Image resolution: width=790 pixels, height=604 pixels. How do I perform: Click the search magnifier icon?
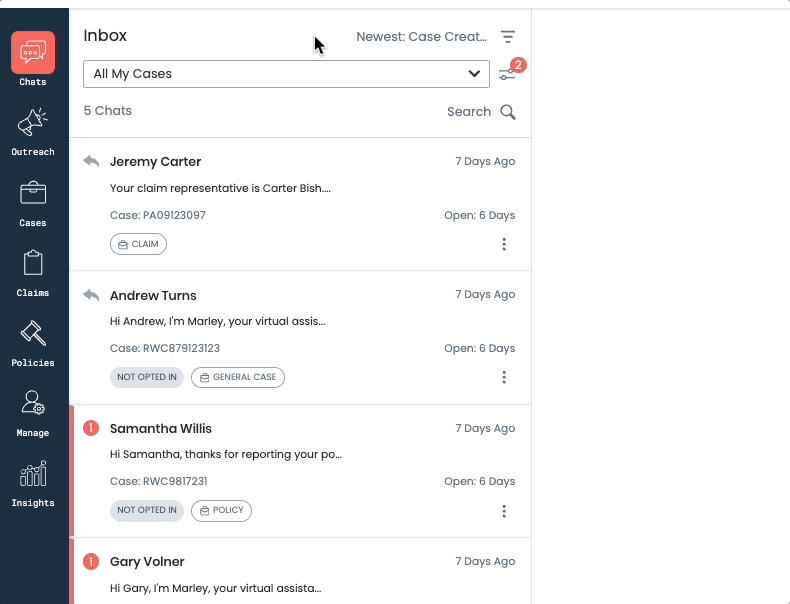508,112
